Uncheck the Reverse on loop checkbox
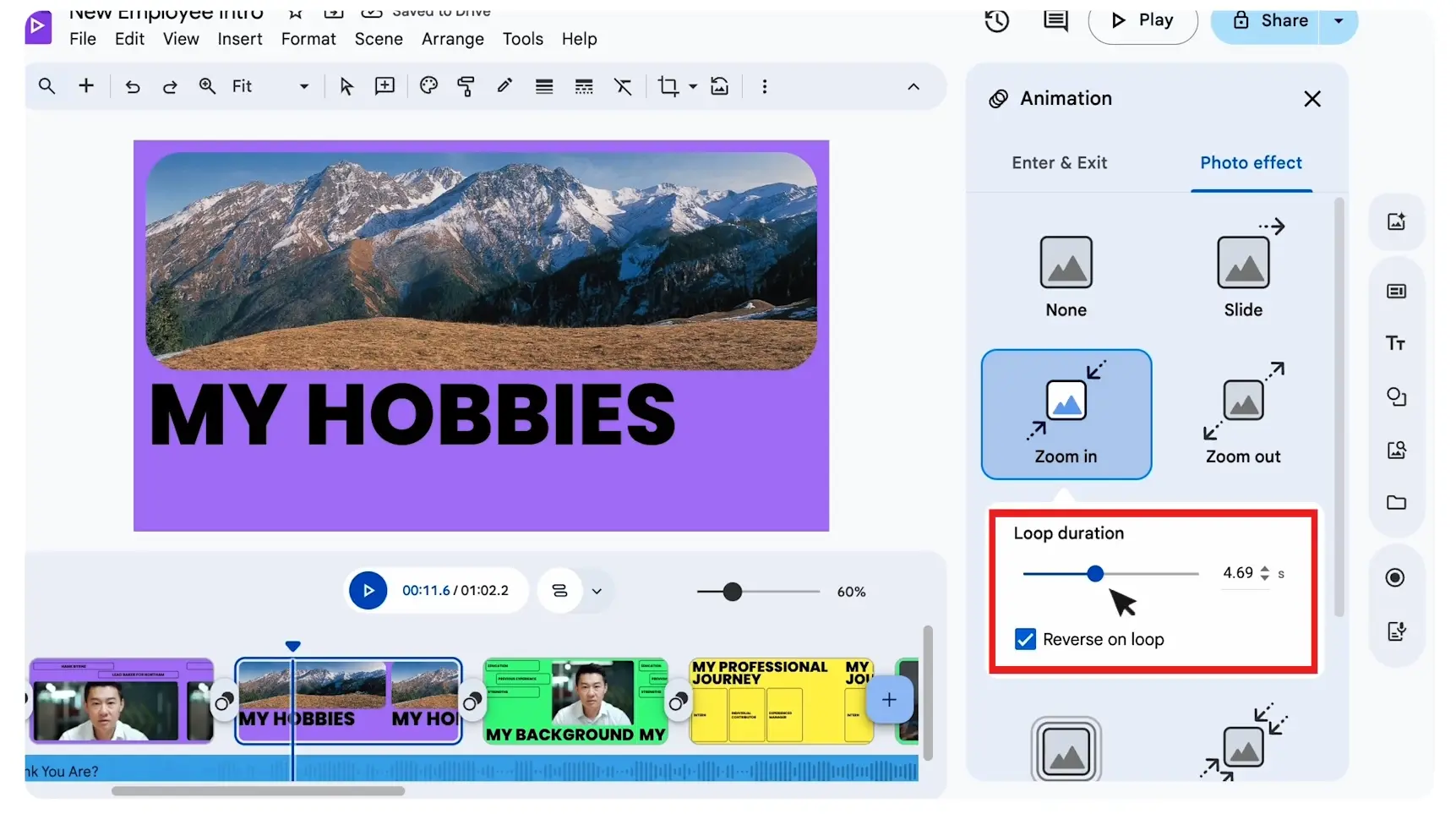The image size is (1456, 814). coord(1025,639)
